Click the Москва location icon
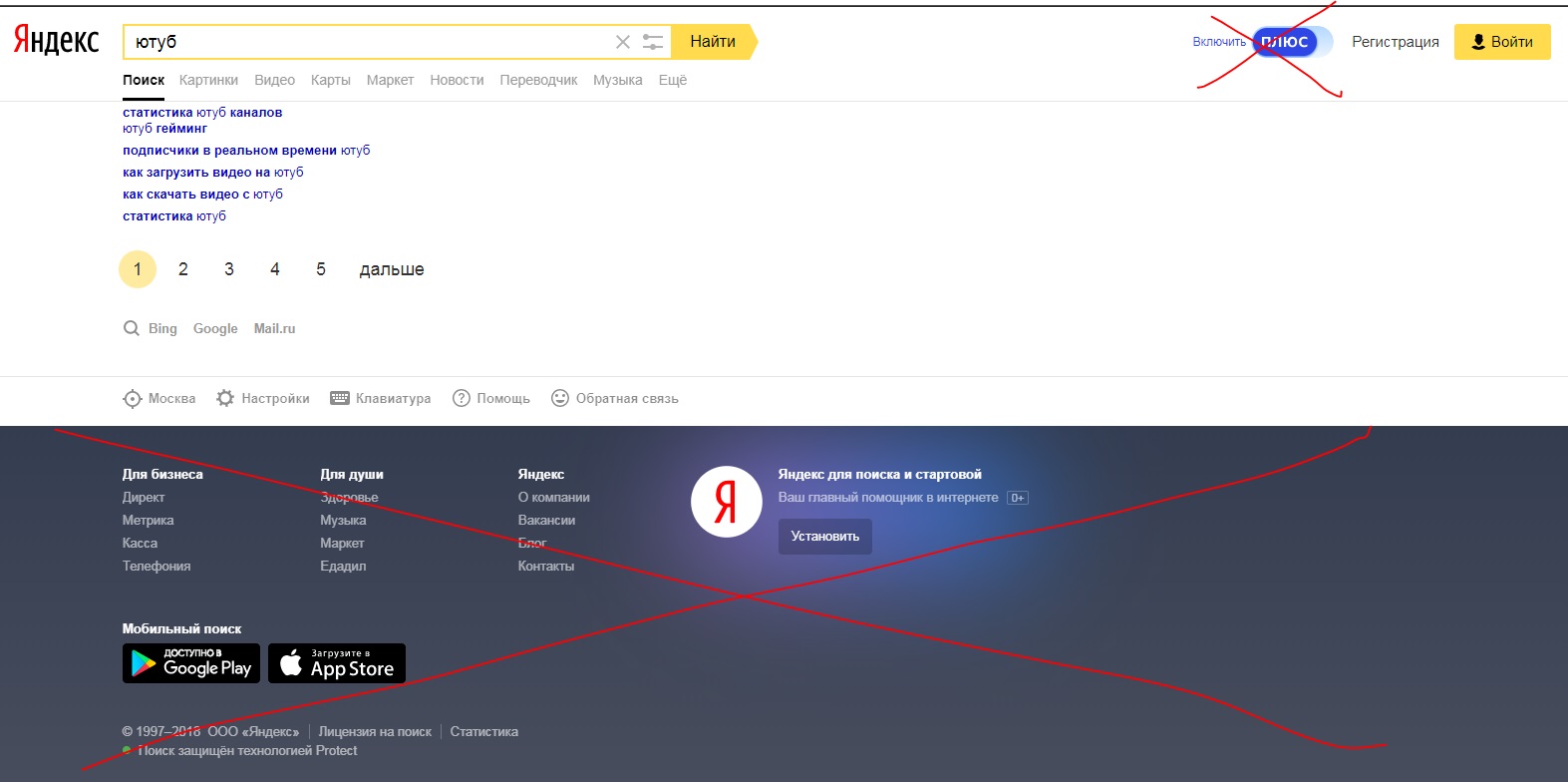Screen dimensions: 1568x782 (132, 399)
